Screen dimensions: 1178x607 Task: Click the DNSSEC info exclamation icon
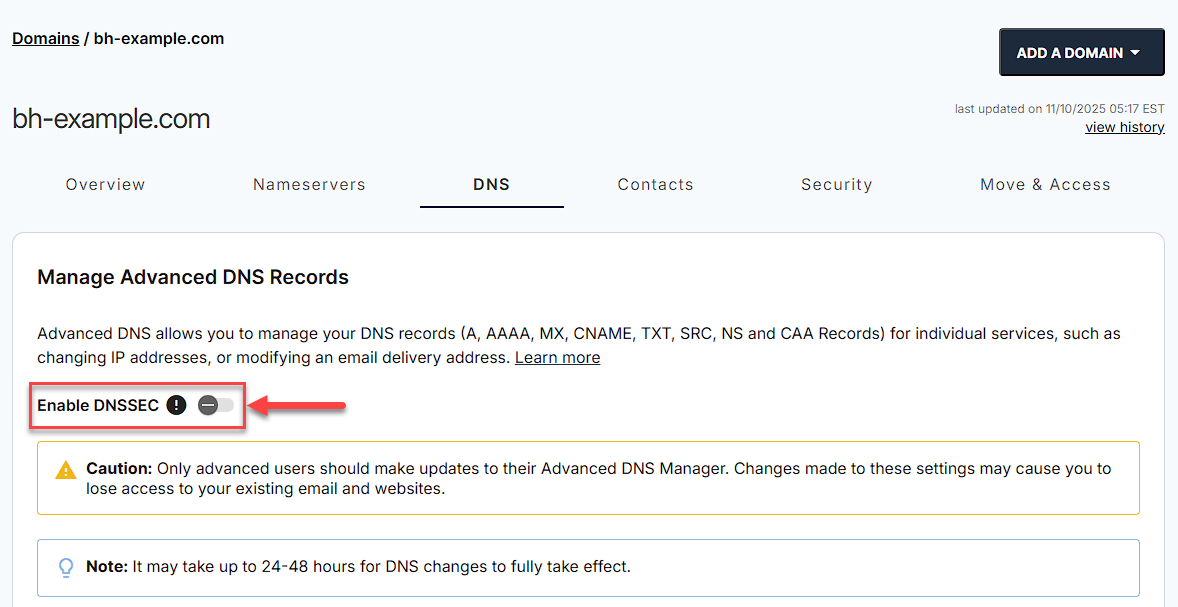tap(176, 405)
